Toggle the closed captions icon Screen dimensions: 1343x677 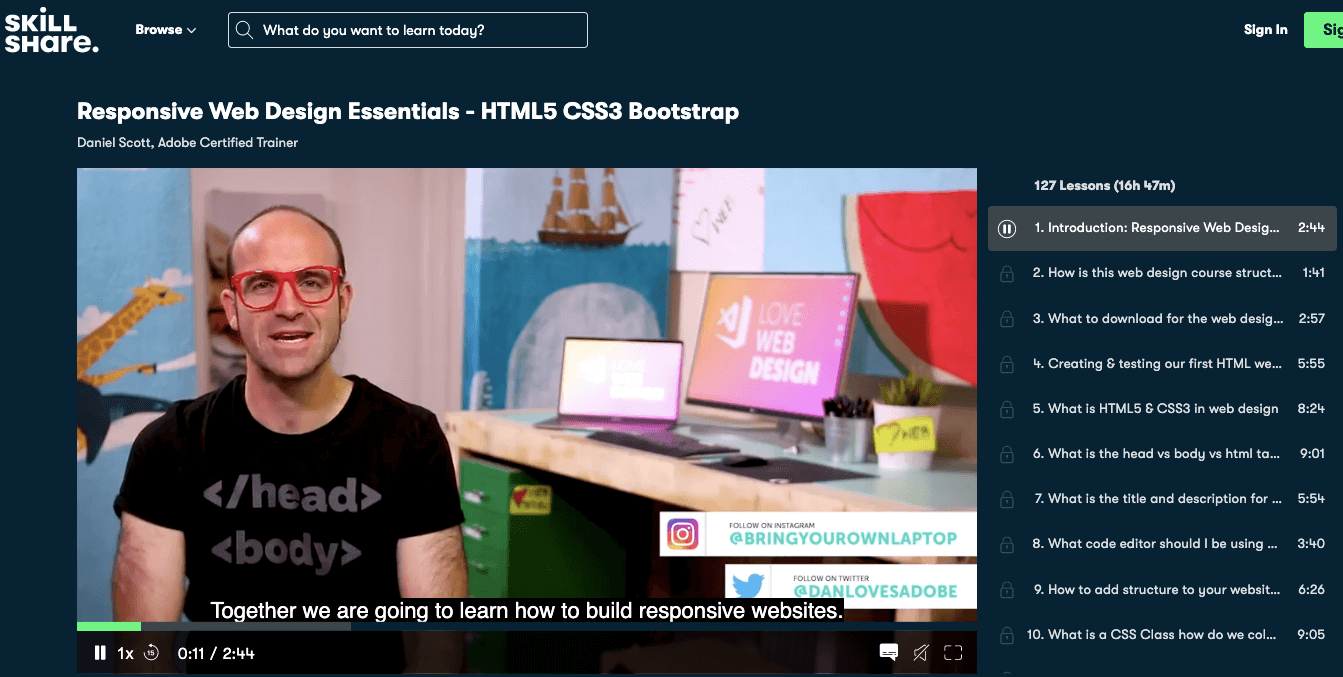point(888,653)
